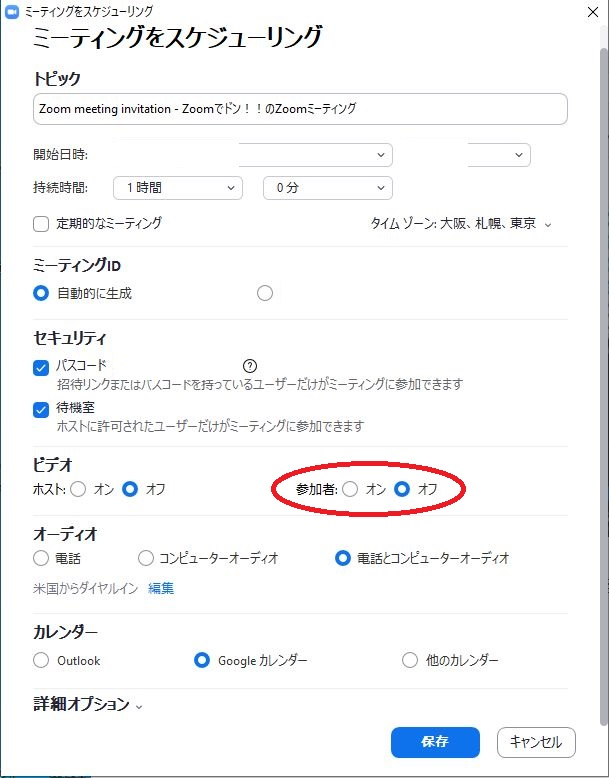Click the passcode help question mark icon

pyautogui.click(x=250, y=366)
